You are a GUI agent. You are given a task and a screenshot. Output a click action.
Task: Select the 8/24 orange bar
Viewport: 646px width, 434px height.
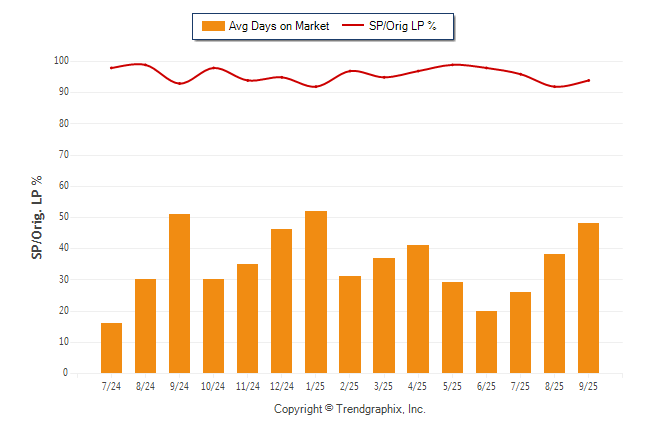point(145,326)
